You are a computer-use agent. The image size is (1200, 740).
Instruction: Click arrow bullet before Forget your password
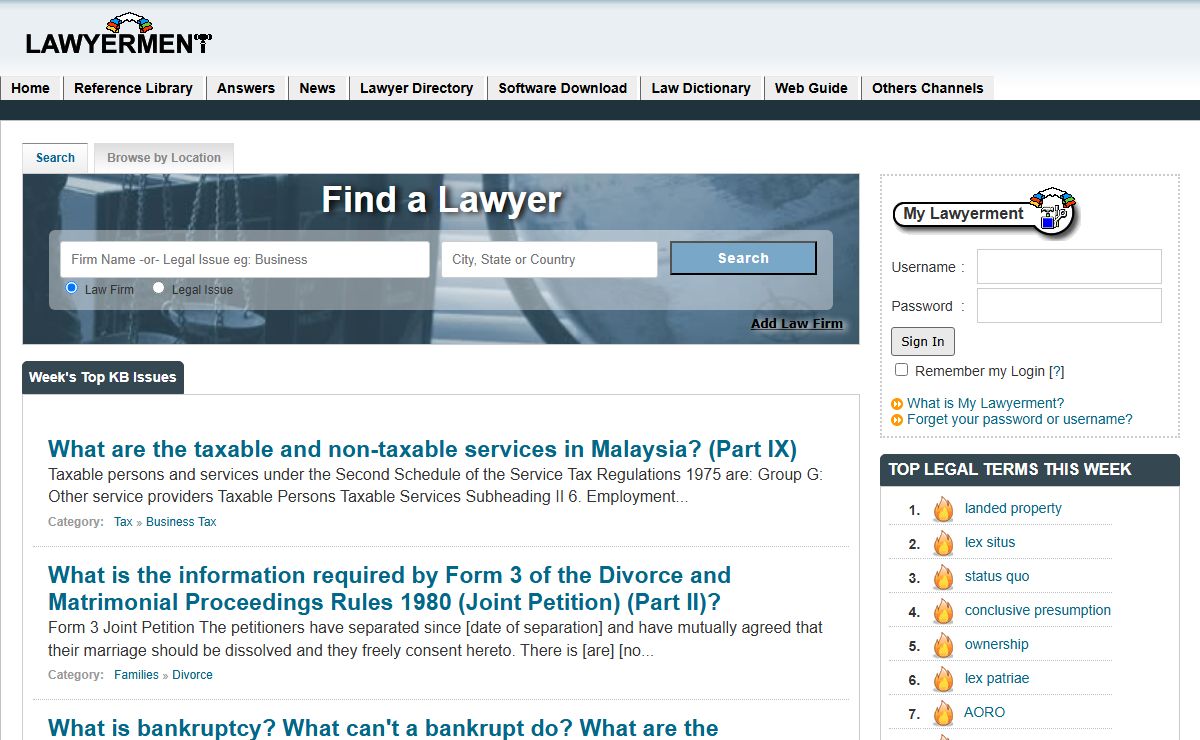click(x=897, y=420)
